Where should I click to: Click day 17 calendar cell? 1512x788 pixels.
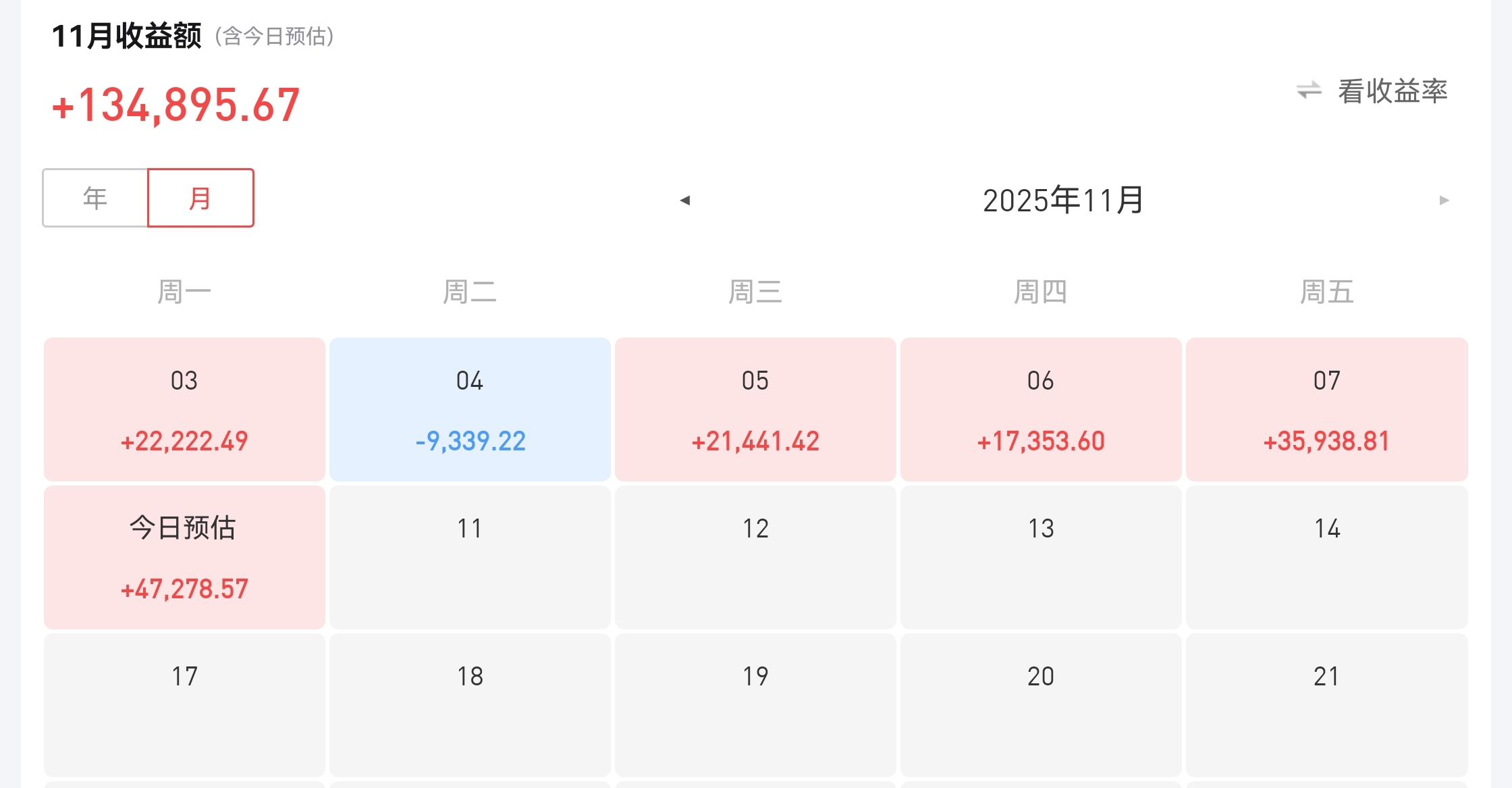click(184, 705)
